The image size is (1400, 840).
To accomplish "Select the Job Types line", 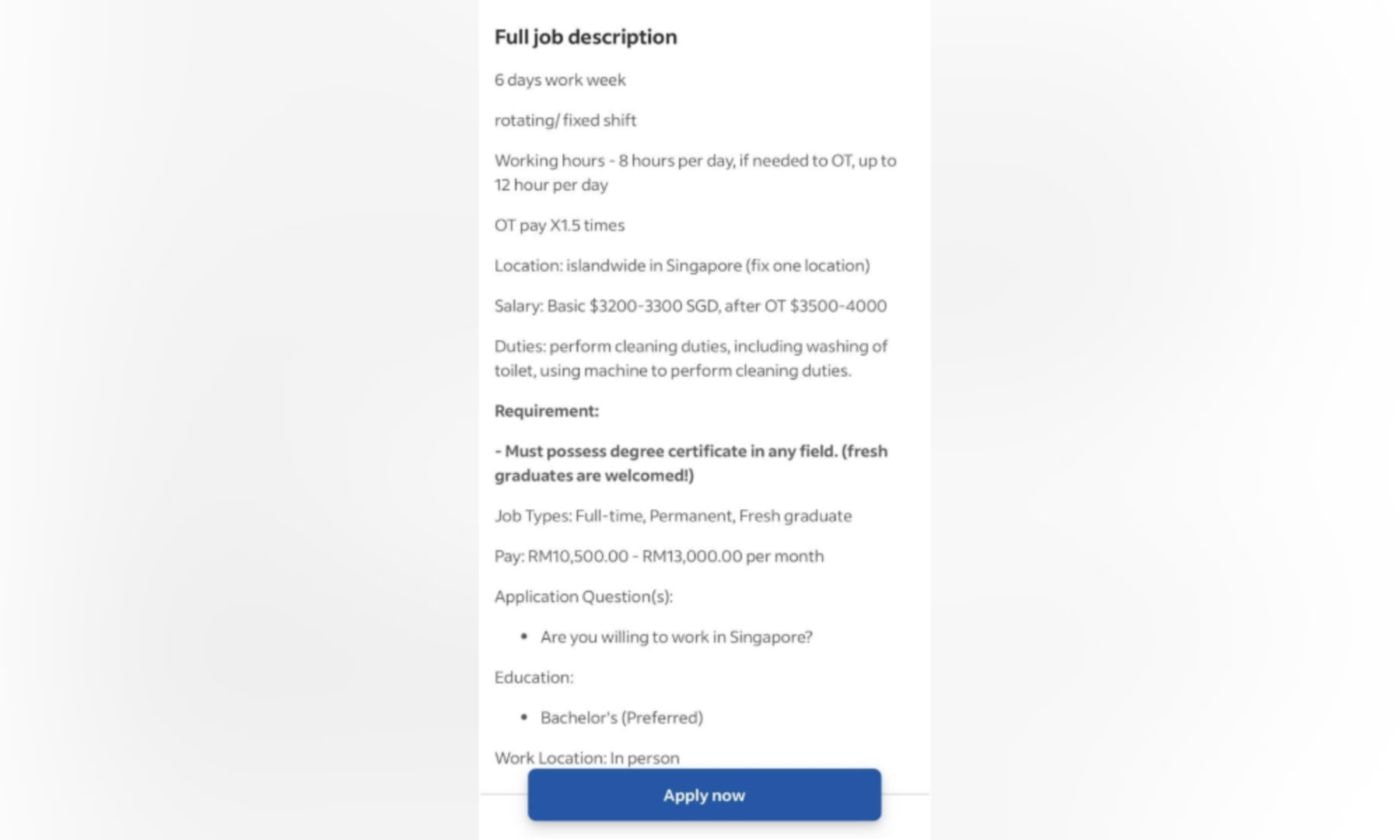I will (x=673, y=516).
